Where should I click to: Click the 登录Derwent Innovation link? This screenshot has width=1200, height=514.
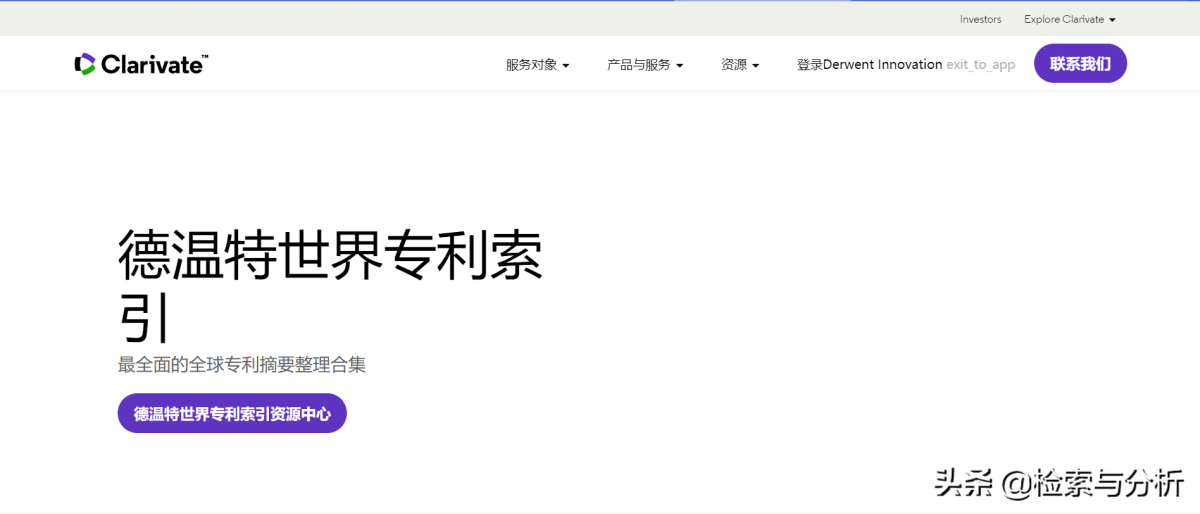pyautogui.click(x=869, y=65)
